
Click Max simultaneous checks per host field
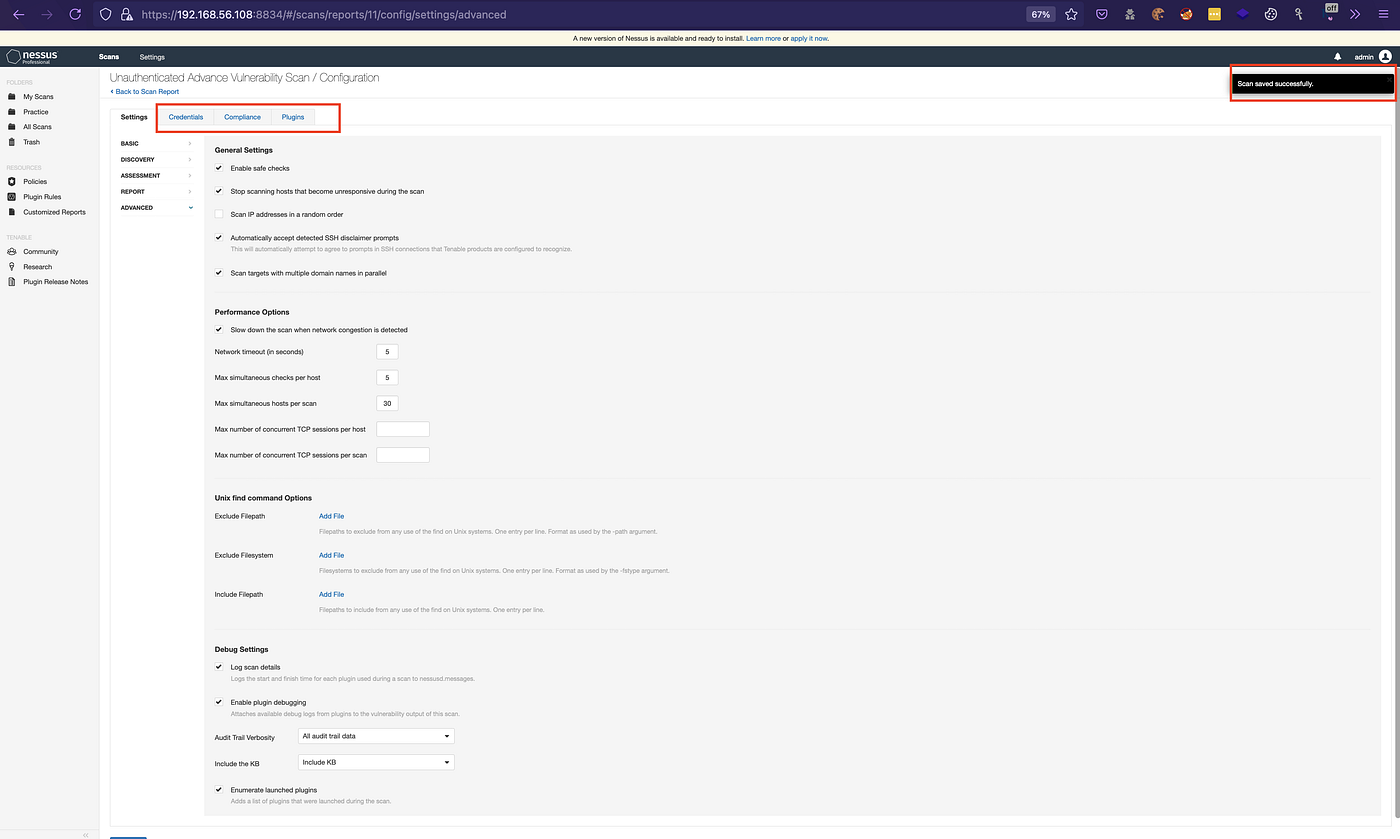coord(387,378)
